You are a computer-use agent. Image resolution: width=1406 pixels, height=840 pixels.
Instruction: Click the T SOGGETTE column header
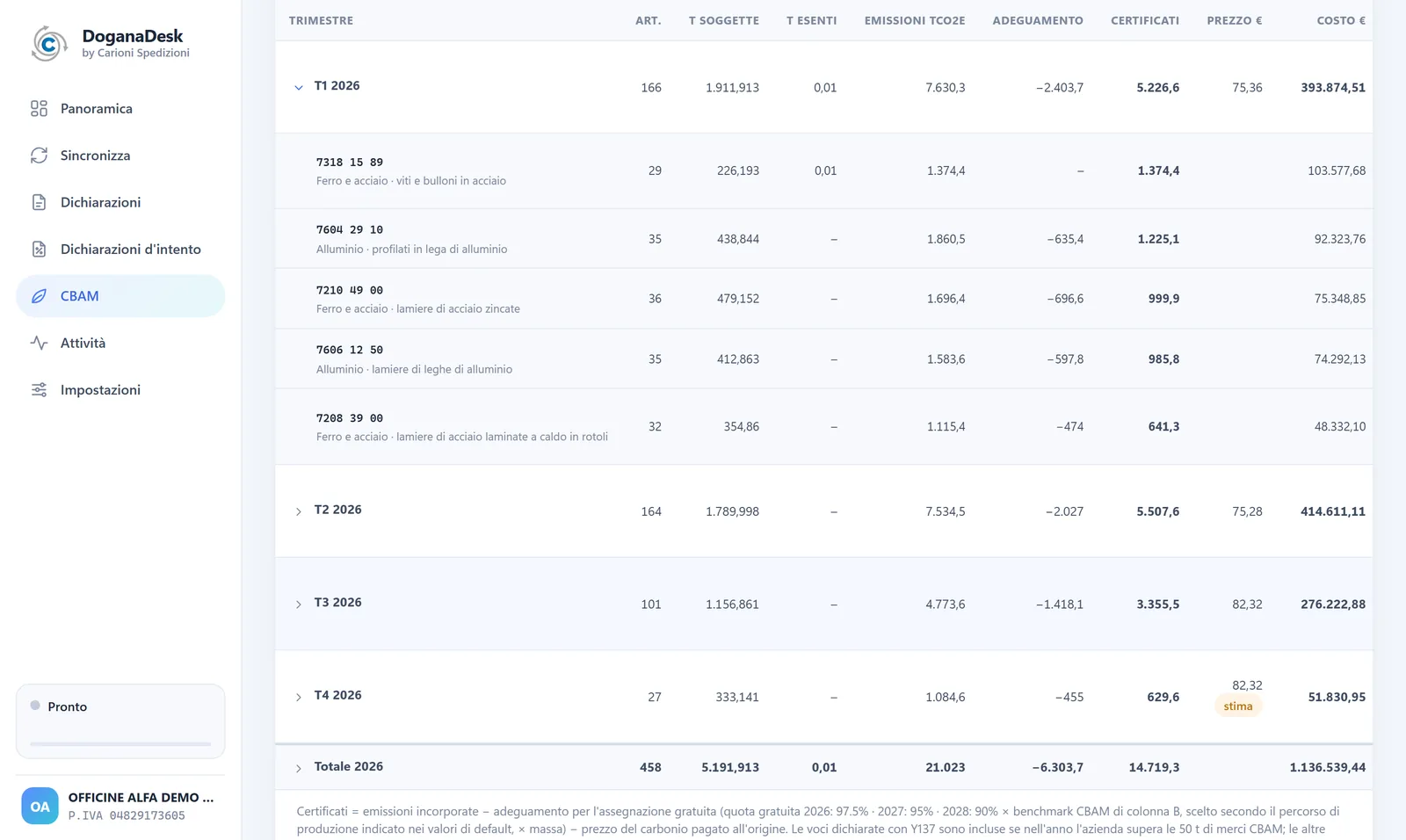724,20
